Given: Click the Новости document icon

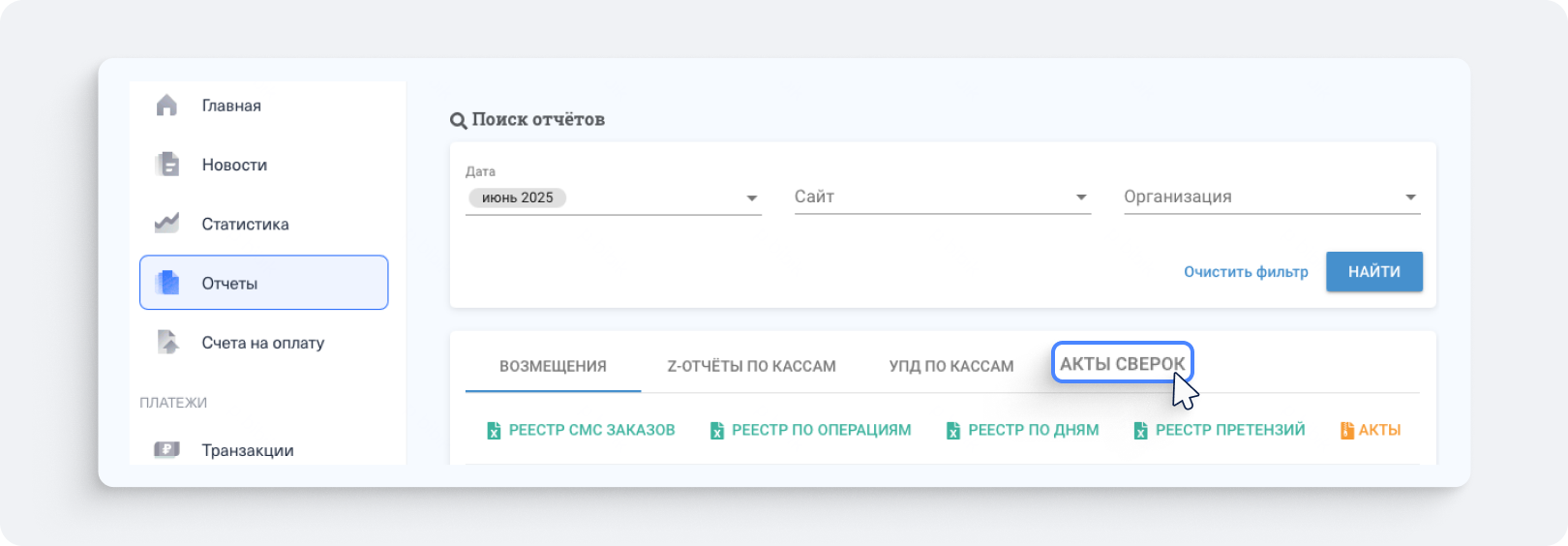Looking at the screenshot, I should point(167,165).
